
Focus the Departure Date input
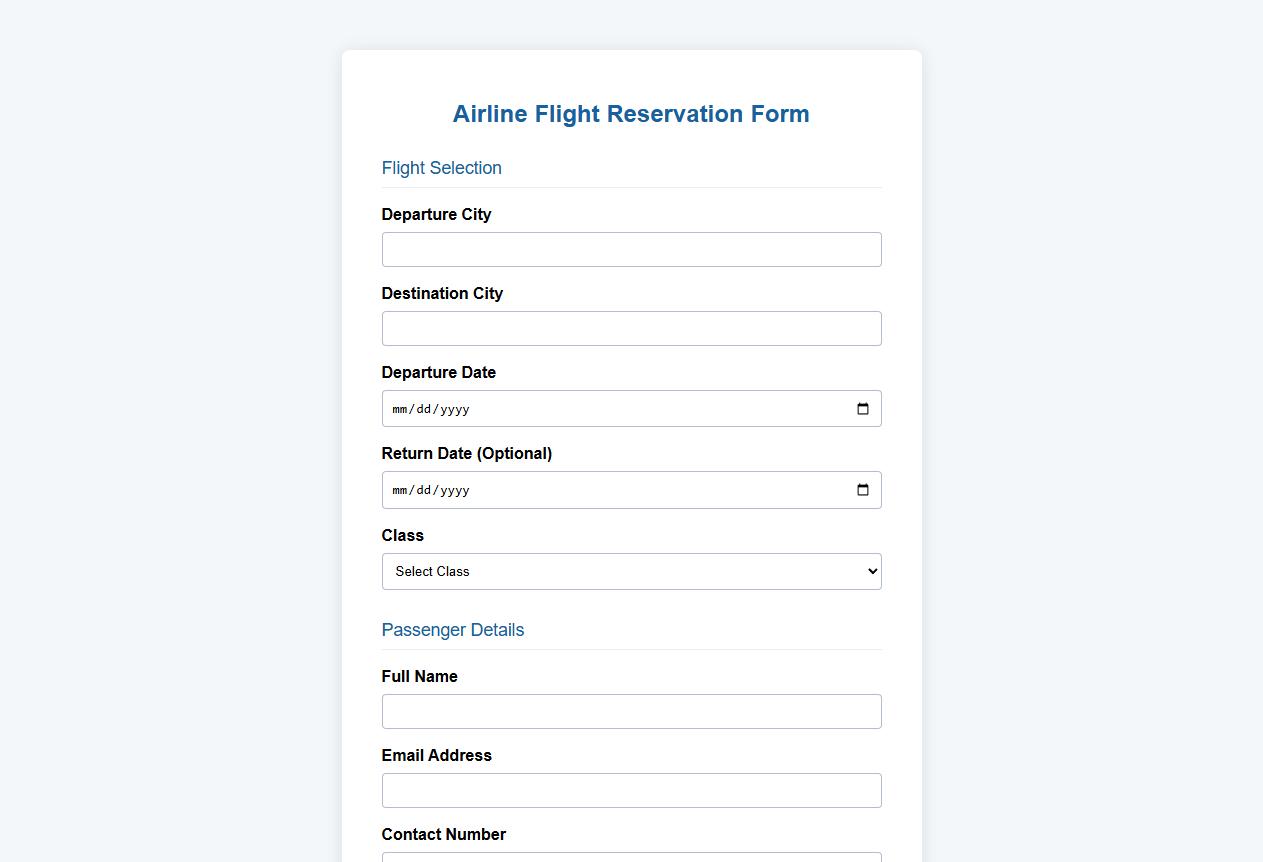click(600, 408)
